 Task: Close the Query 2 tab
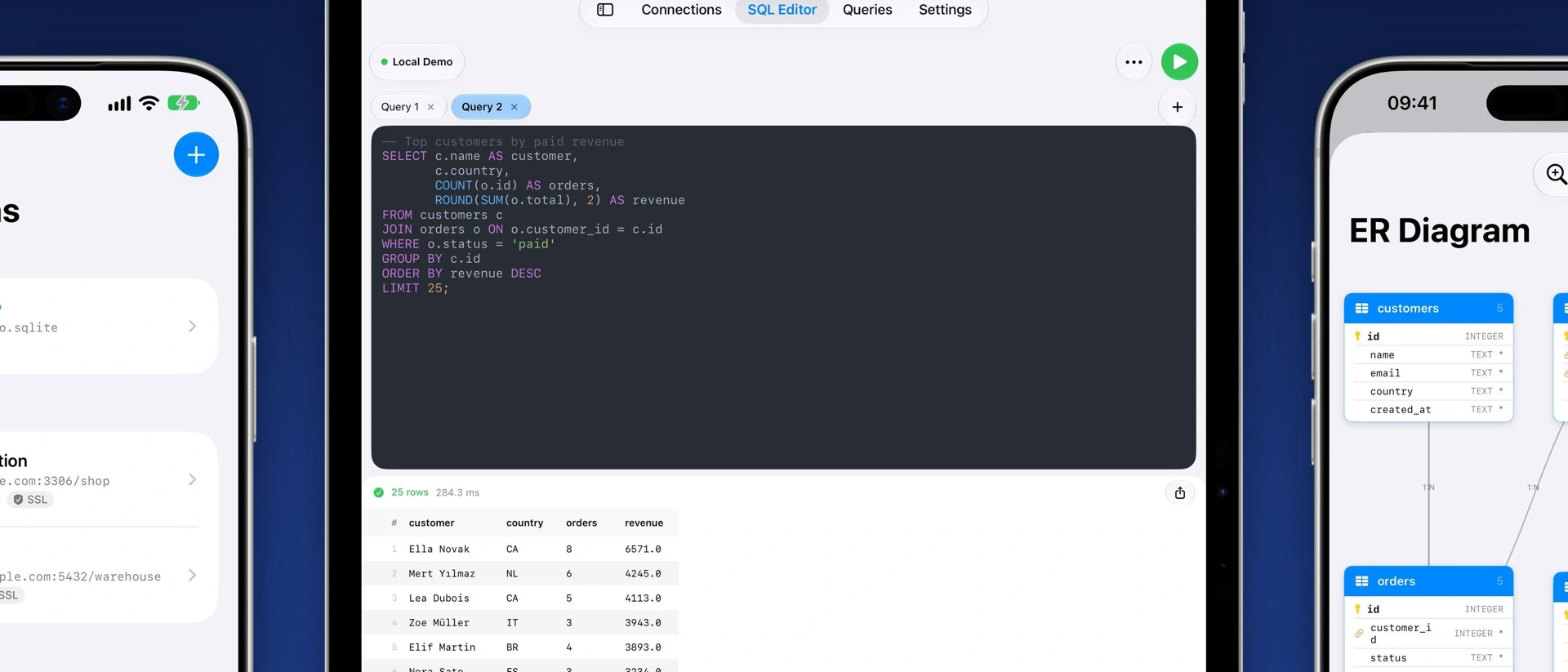[x=514, y=107]
